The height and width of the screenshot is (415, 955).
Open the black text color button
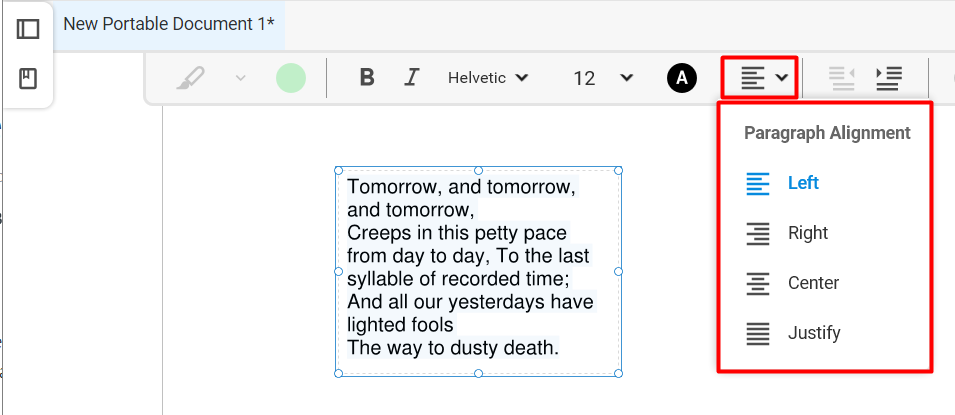(682, 78)
